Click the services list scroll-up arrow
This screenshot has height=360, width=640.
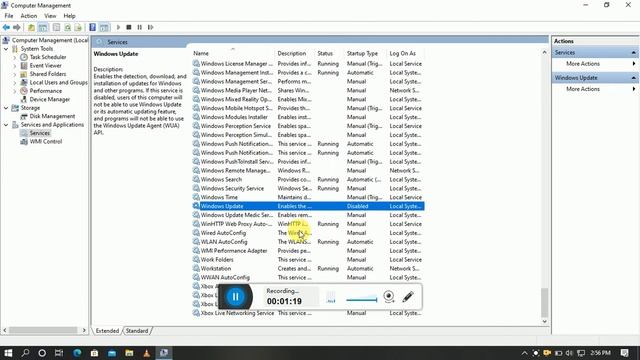pos(544,52)
